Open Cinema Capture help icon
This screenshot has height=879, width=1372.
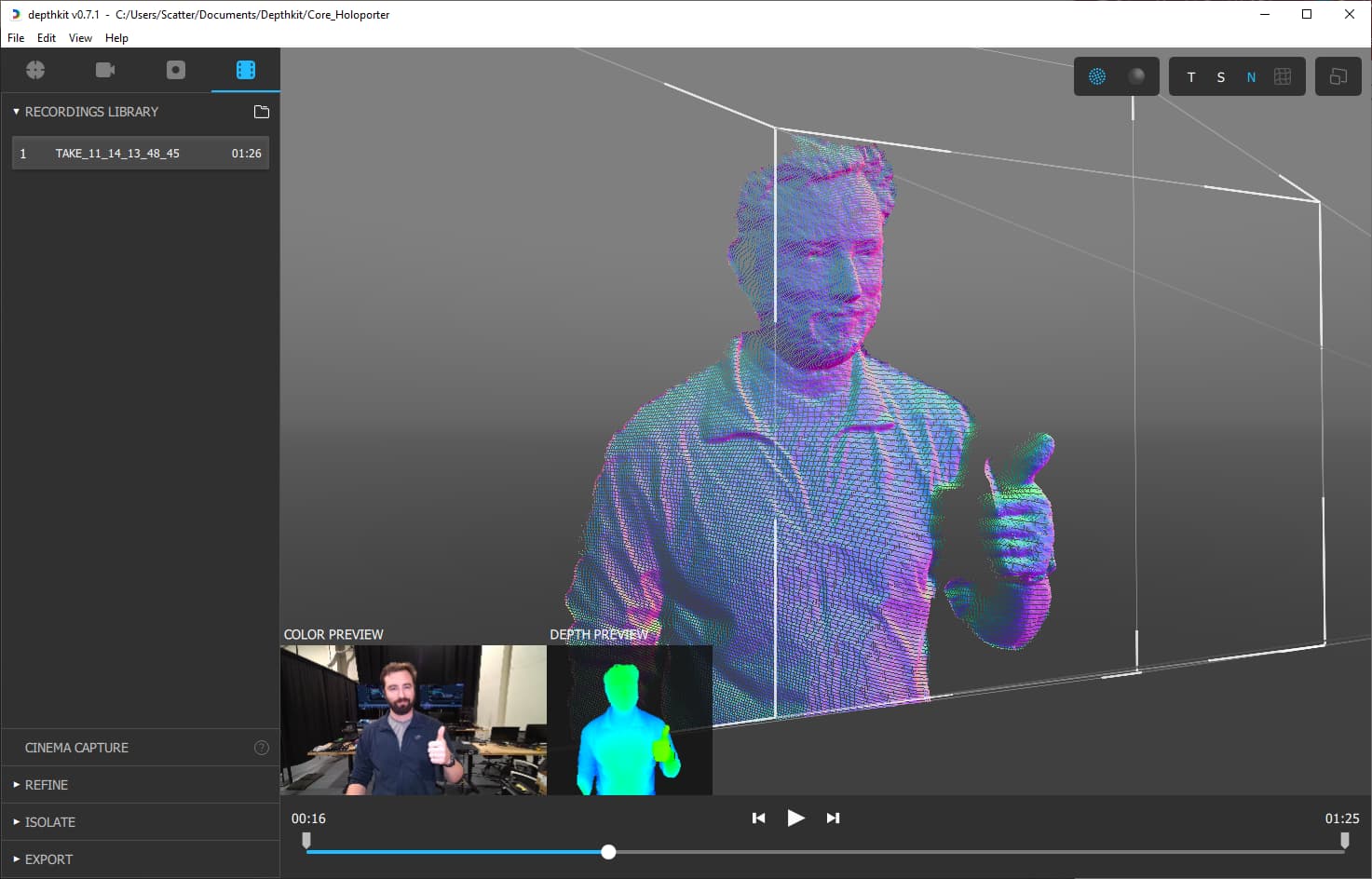(x=262, y=748)
